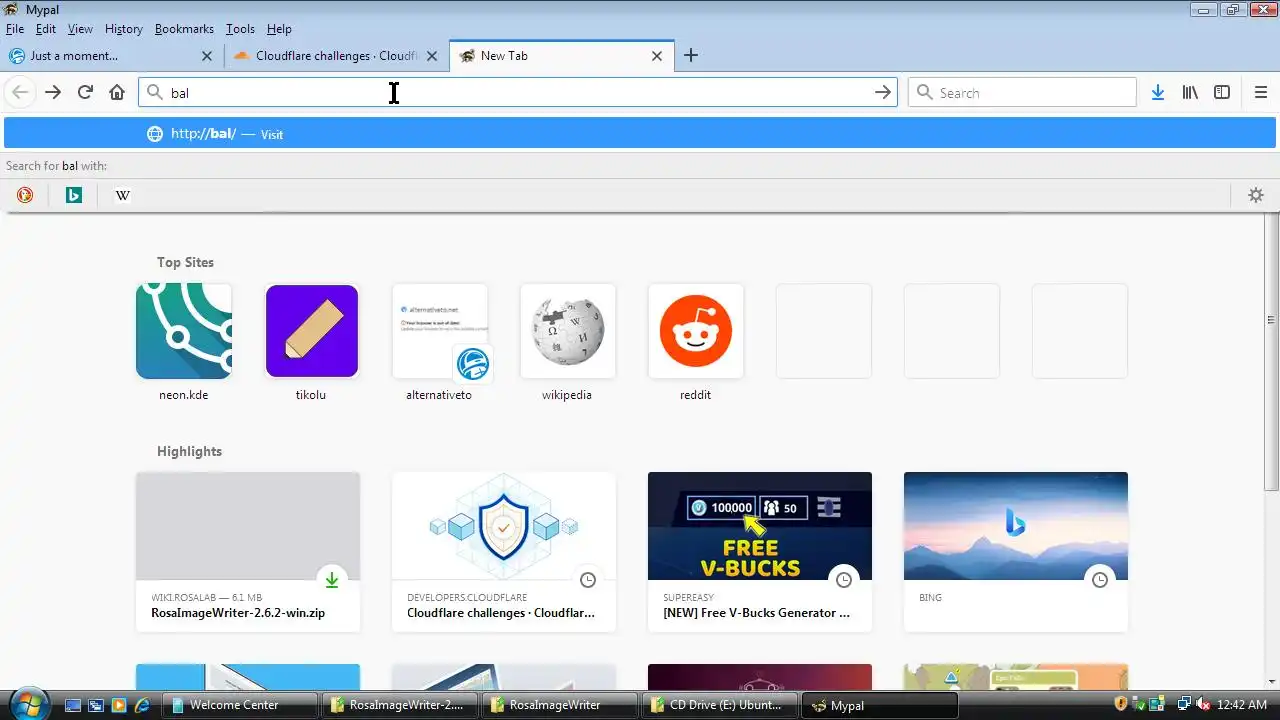
Task: Click the Highlights heading
Action: (x=189, y=451)
